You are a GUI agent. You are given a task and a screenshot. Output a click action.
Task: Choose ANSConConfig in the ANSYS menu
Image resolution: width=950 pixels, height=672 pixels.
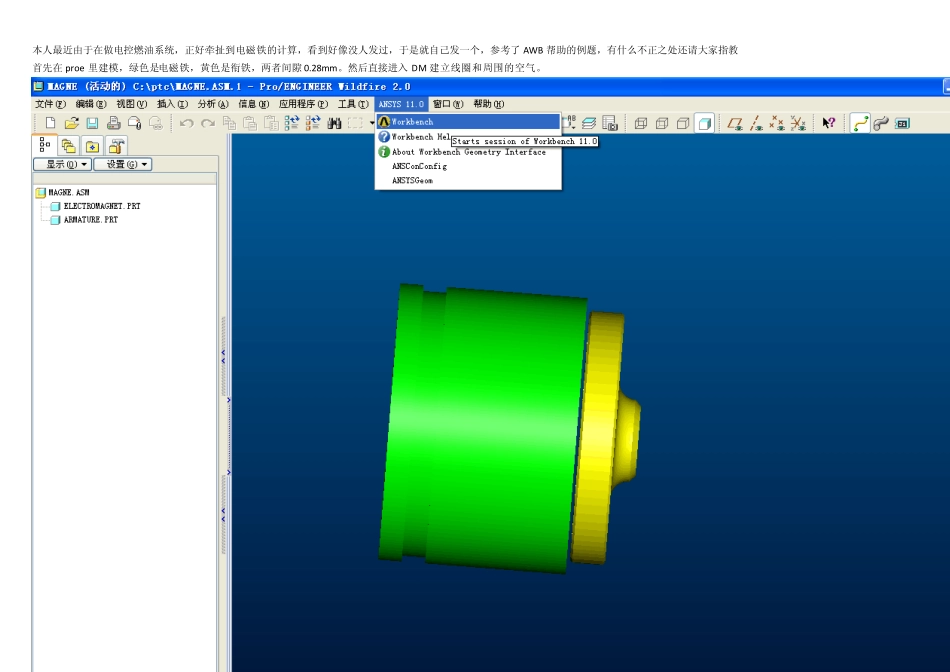(x=419, y=166)
